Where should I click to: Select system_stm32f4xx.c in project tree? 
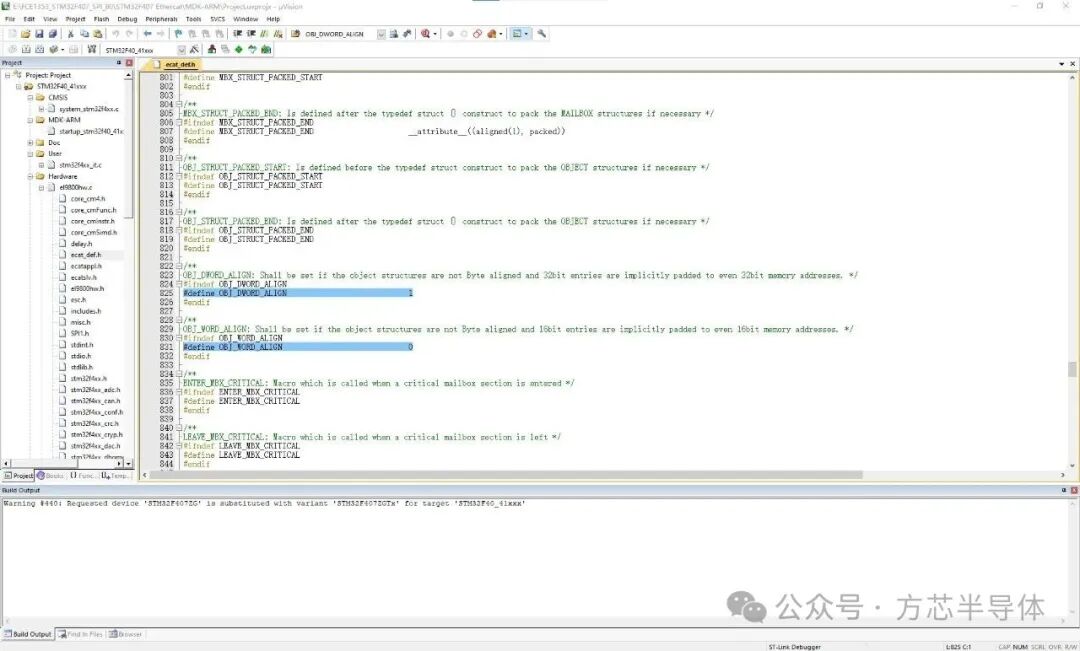tap(89, 109)
